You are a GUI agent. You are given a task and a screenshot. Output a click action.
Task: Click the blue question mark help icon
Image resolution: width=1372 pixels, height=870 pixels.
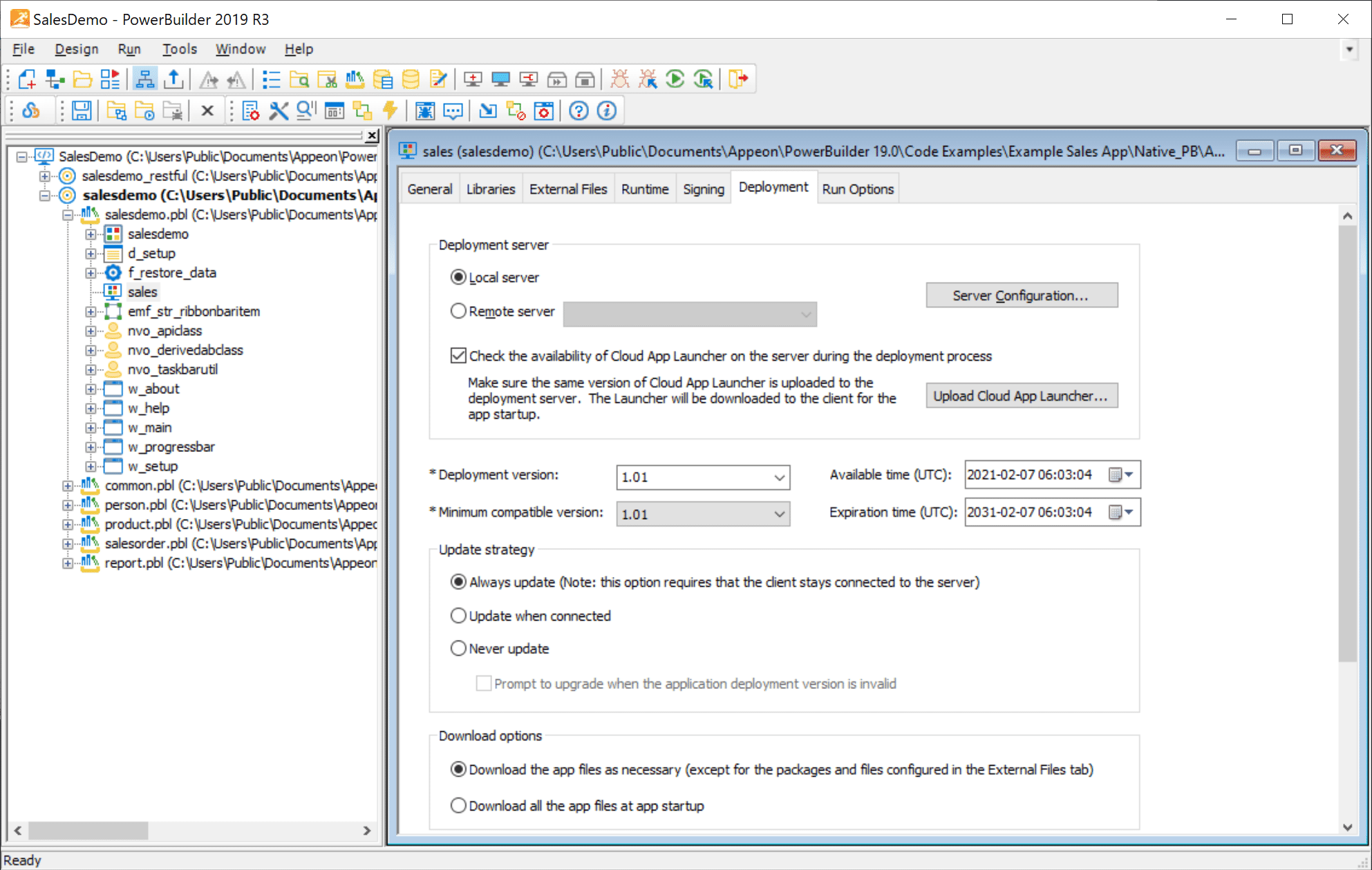pyautogui.click(x=579, y=111)
